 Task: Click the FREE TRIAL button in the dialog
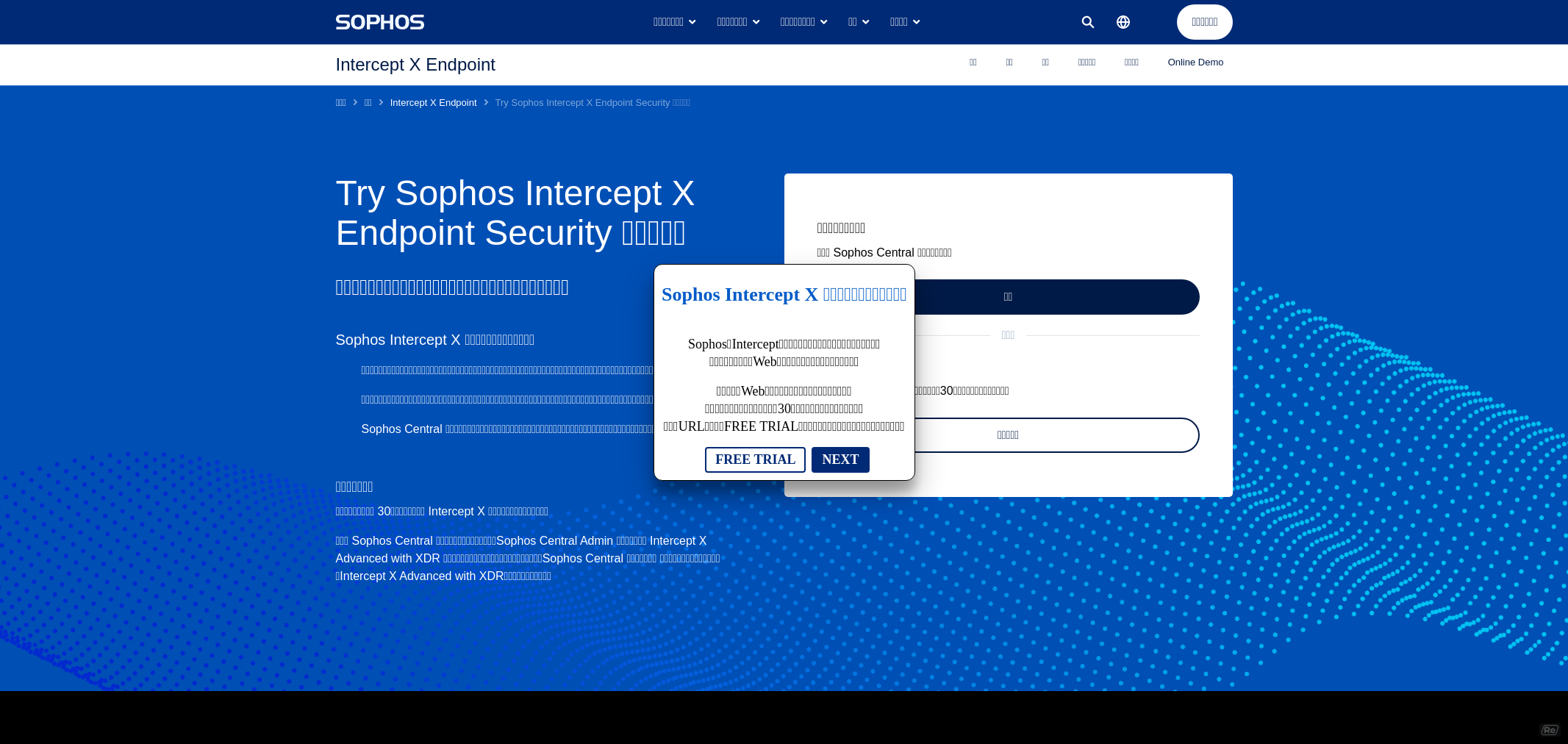(x=755, y=459)
